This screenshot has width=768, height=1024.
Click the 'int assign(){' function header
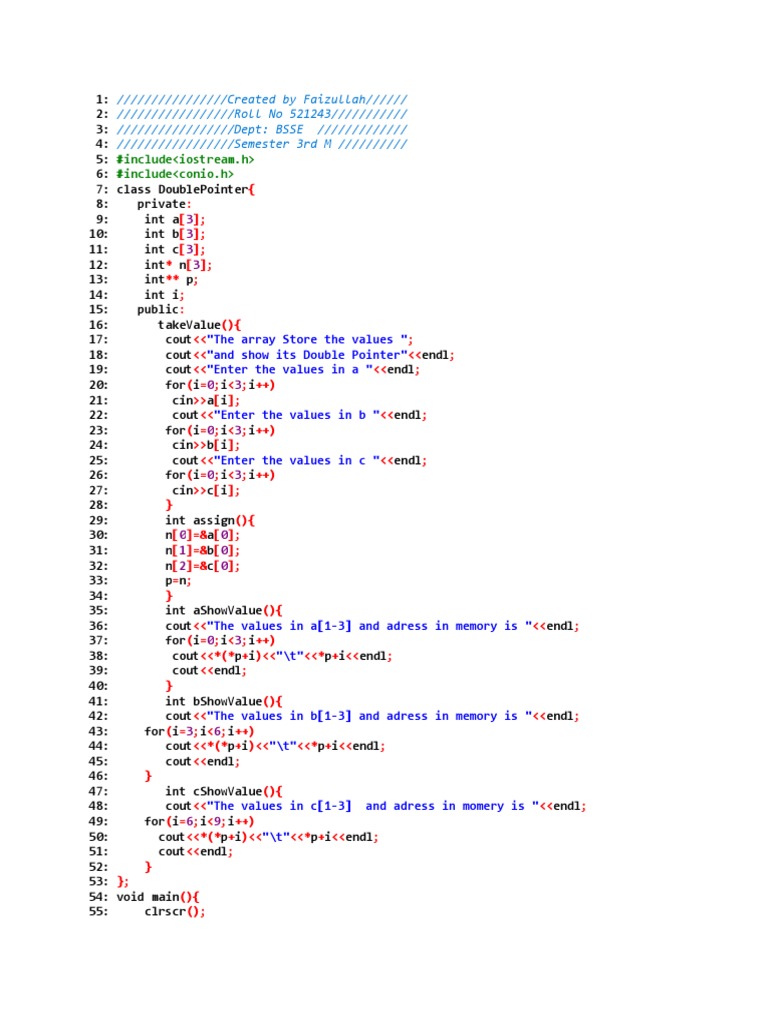[210, 520]
